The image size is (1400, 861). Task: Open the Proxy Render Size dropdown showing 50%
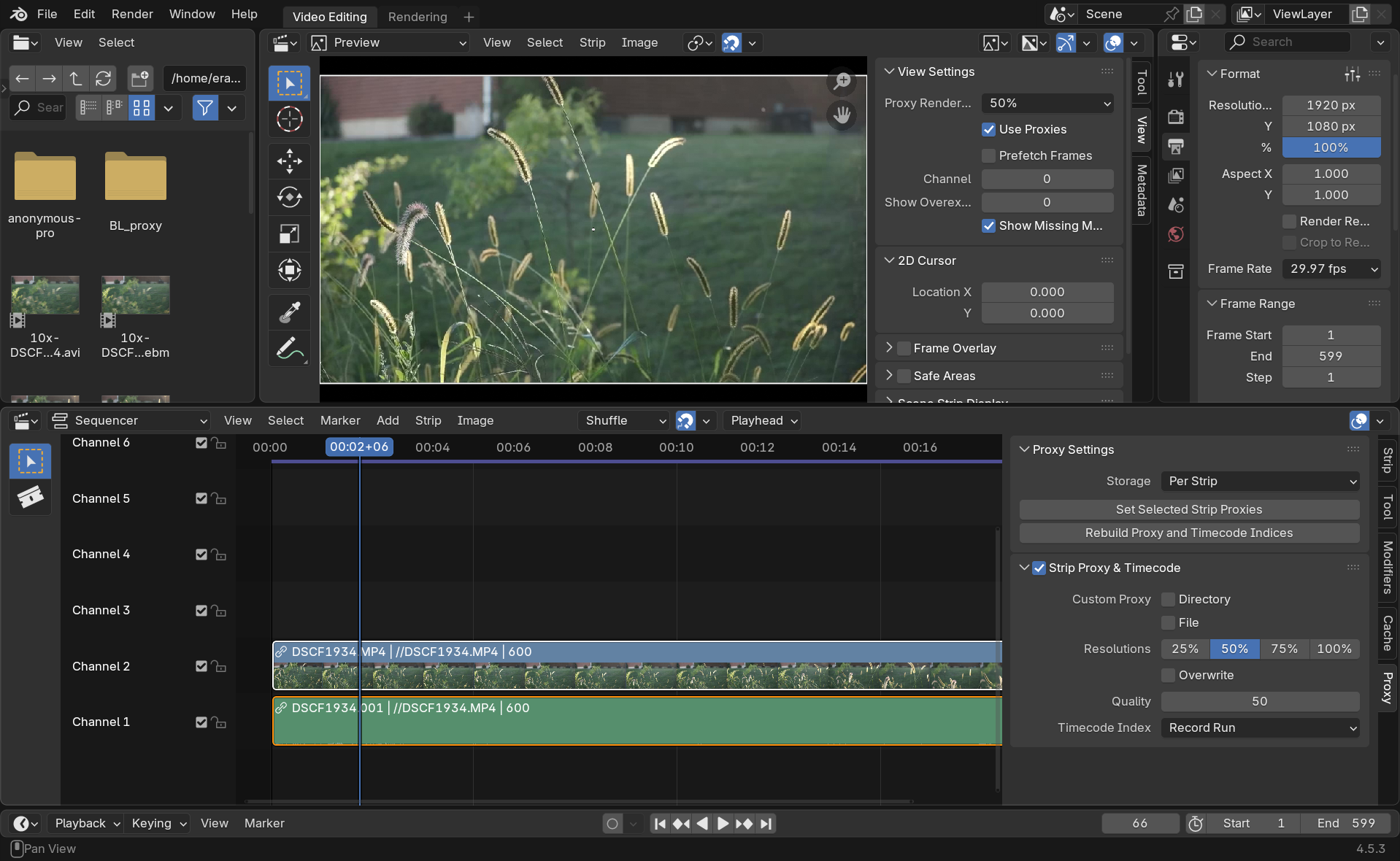coord(1047,103)
